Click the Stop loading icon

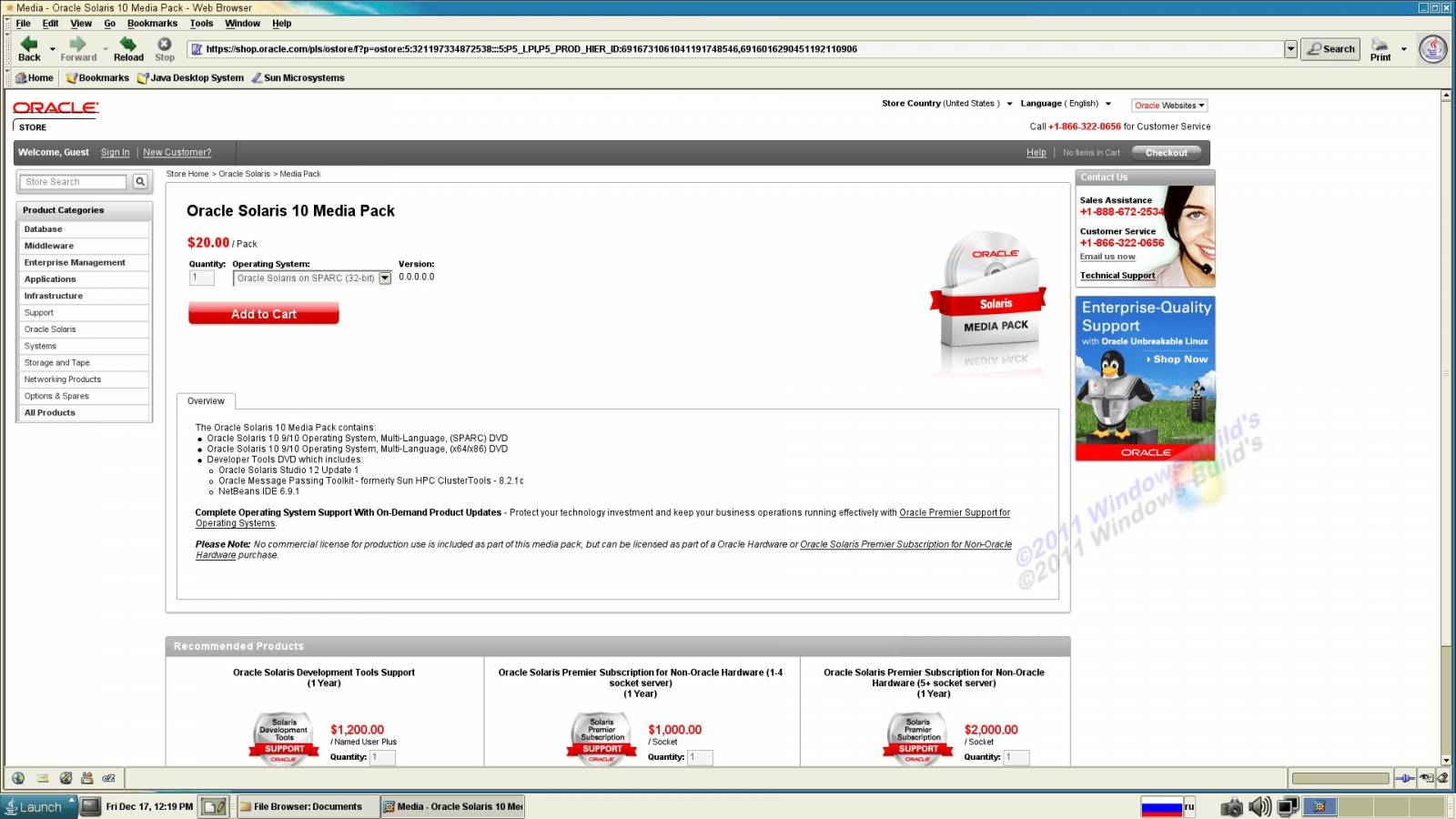click(165, 48)
